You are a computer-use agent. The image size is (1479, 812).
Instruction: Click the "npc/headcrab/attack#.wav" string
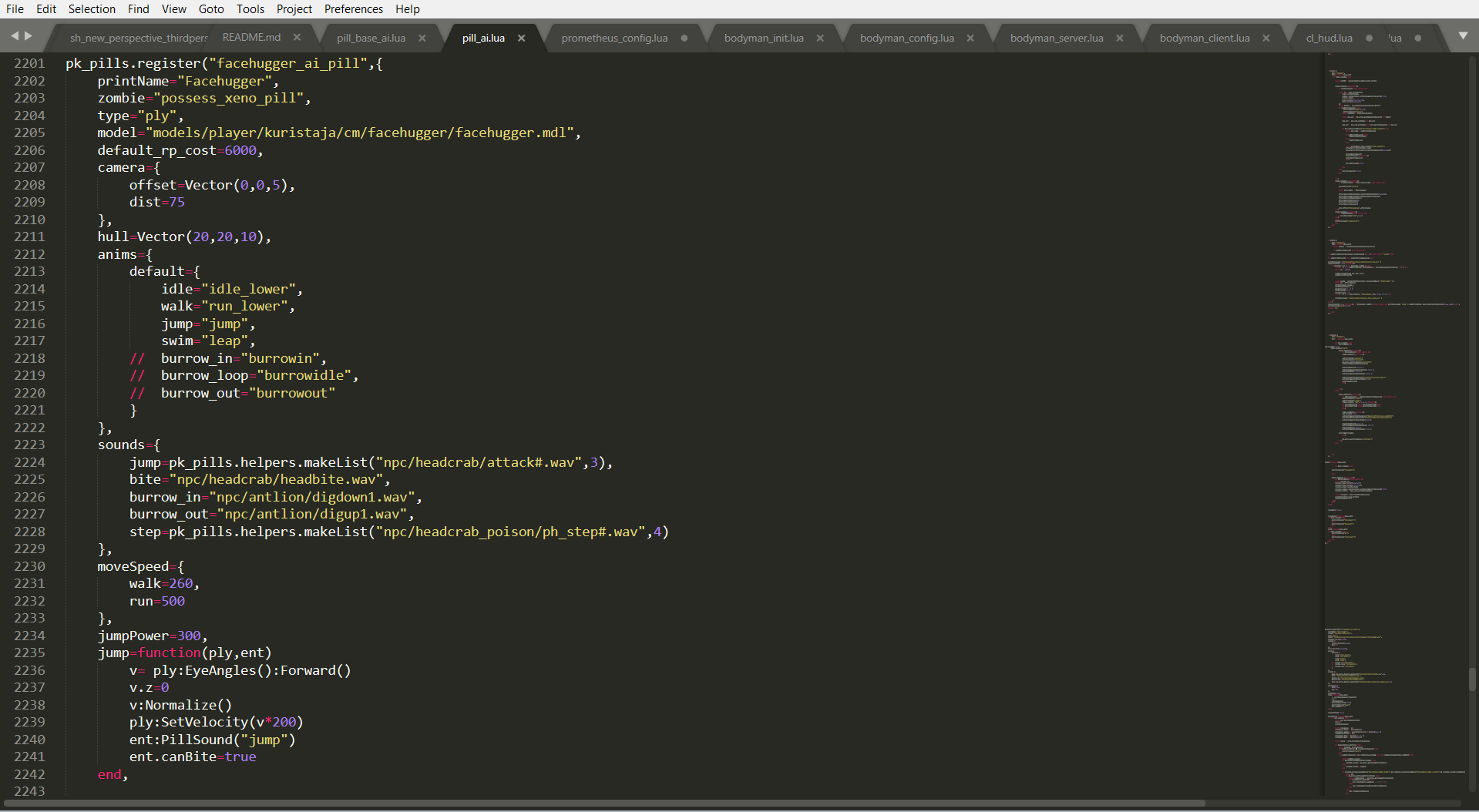pos(479,462)
